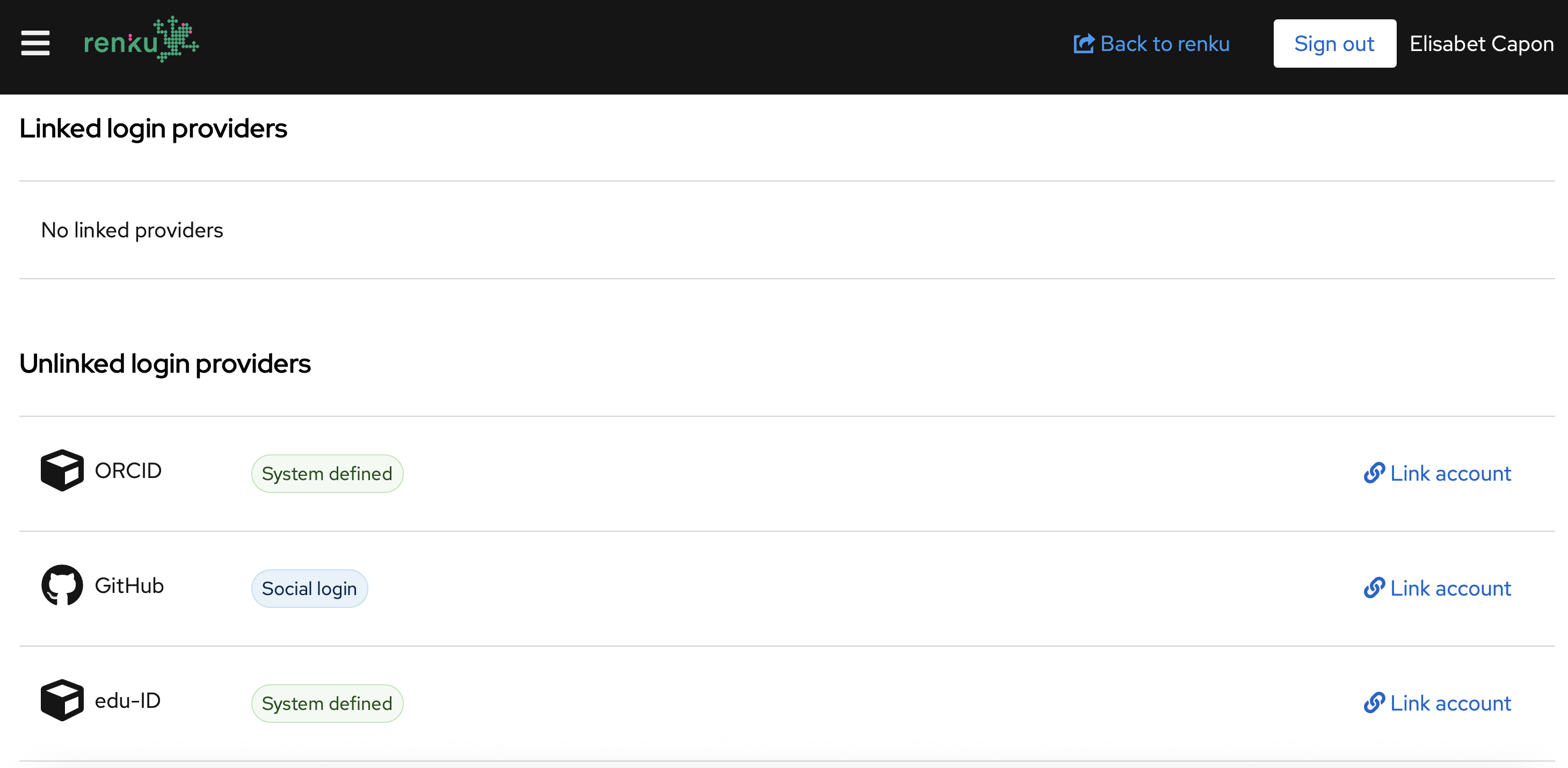Link the edu-ID account

[1438, 704]
